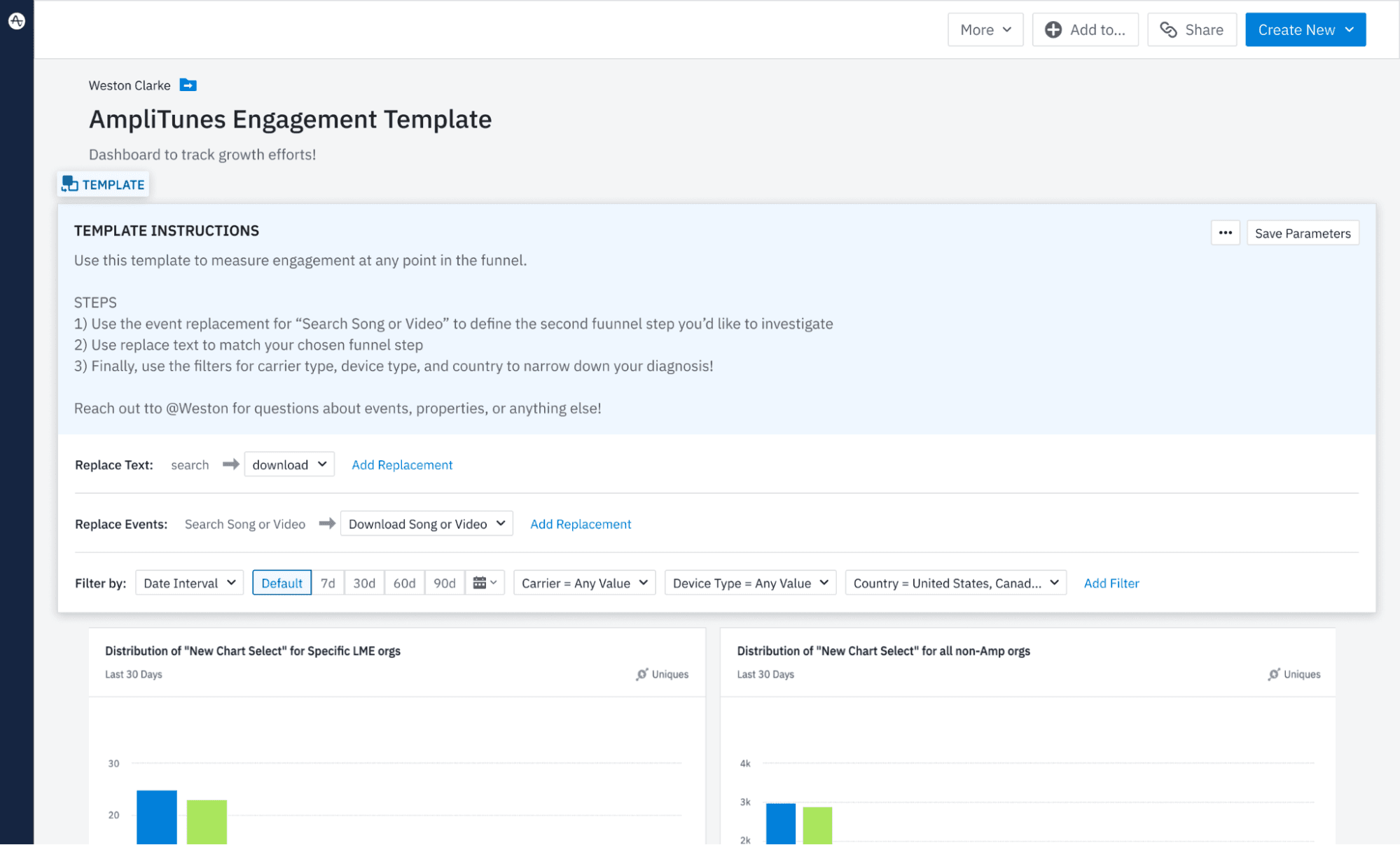Image resolution: width=1400 pixels, height=845 pixels.
Task: Click the Amplitude logo icon
Action: (17, 21)
